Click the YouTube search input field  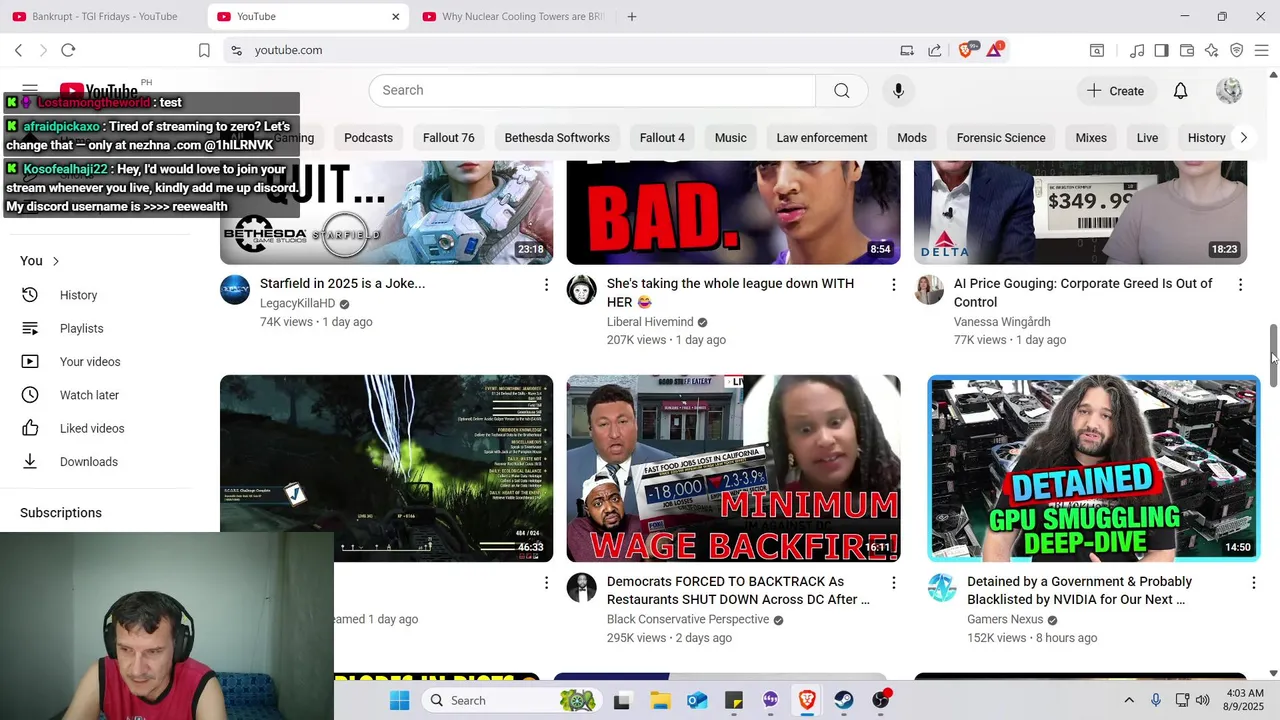click(x=592, y=90)
